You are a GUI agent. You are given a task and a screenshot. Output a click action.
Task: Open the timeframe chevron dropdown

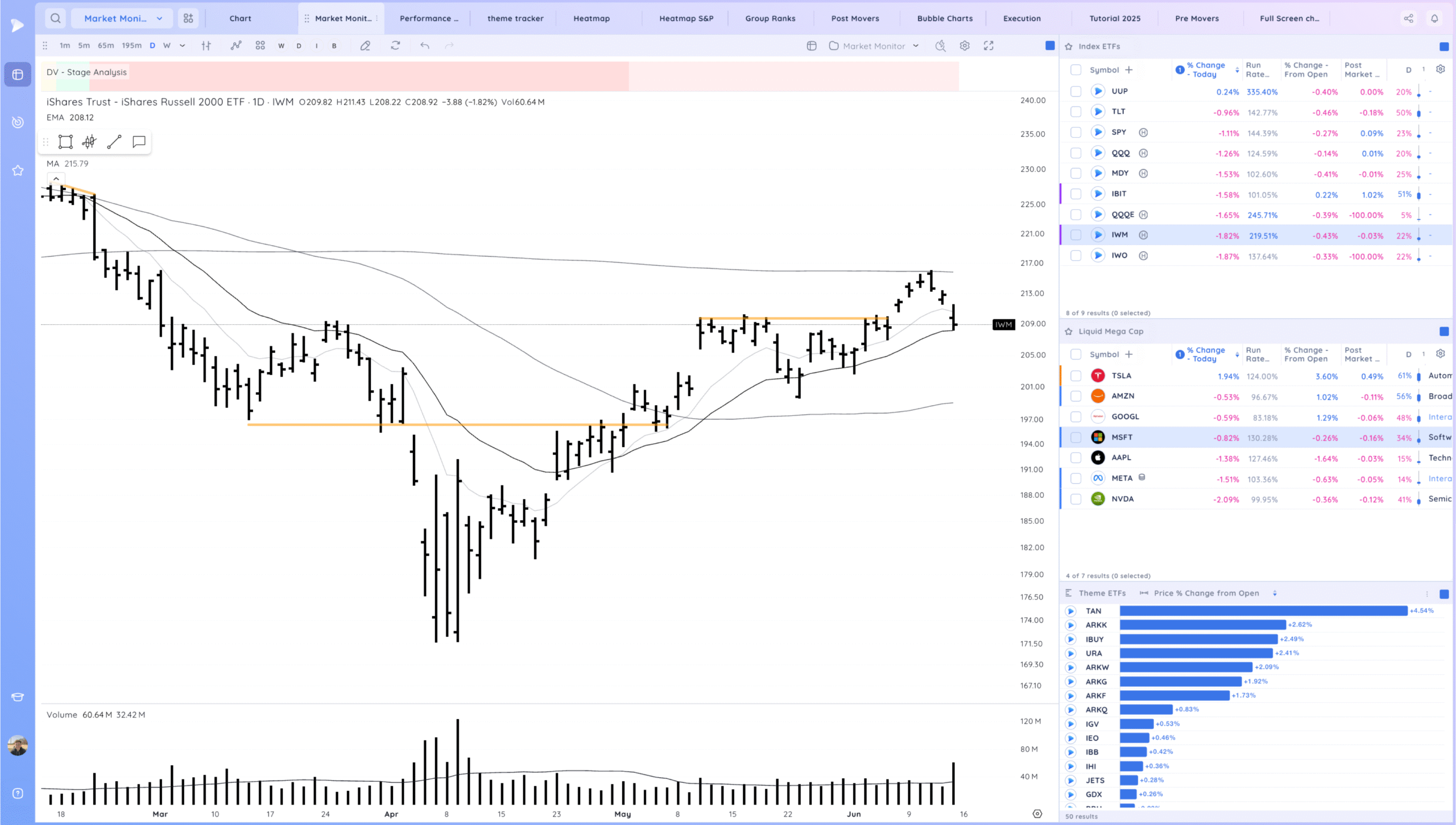click(183, 46)
